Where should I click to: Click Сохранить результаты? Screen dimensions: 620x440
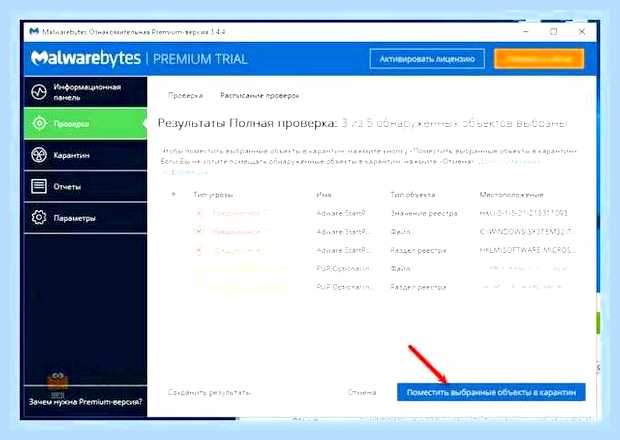click(x=209, y=393)
